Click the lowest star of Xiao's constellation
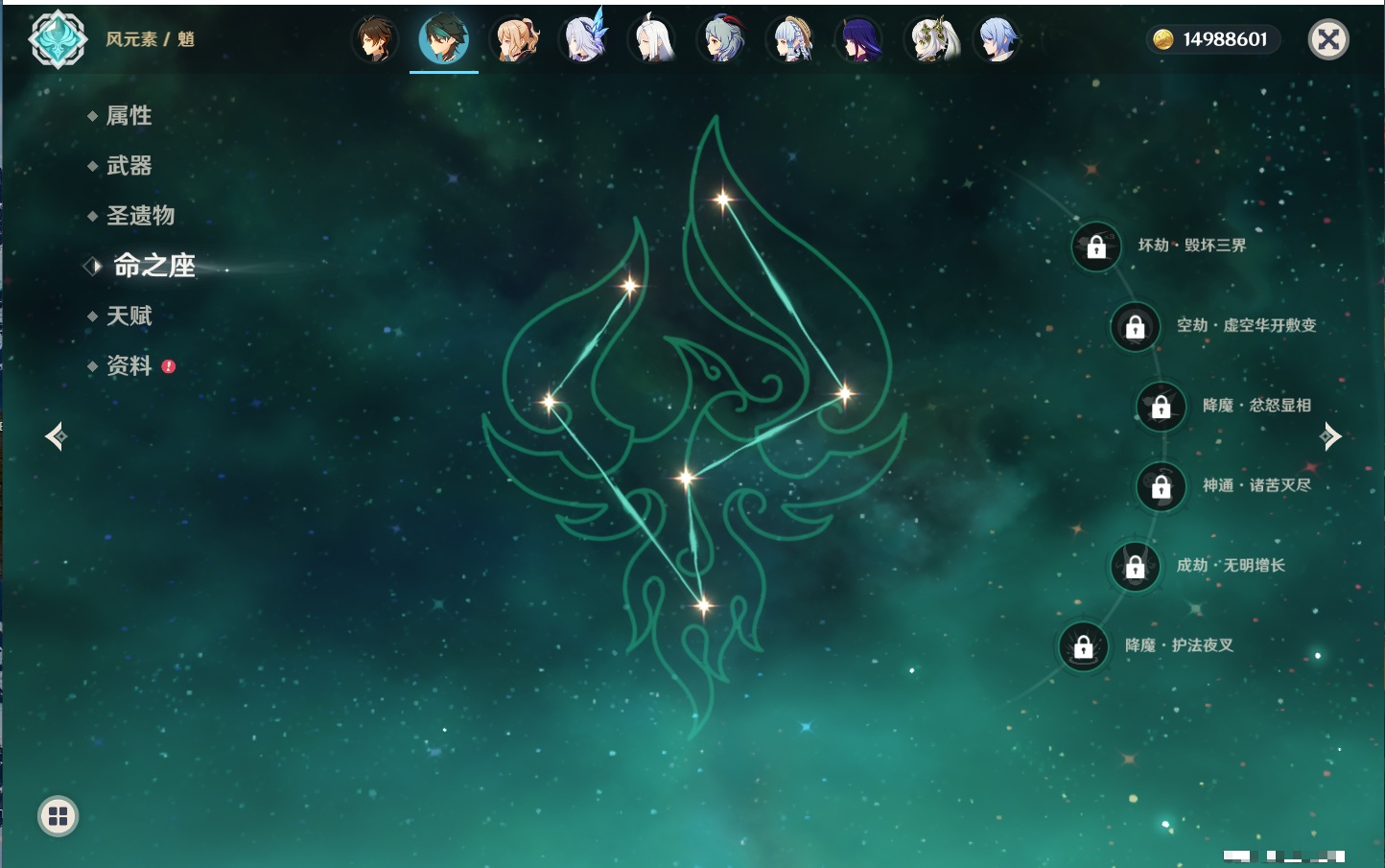 [x=703, y=605]
